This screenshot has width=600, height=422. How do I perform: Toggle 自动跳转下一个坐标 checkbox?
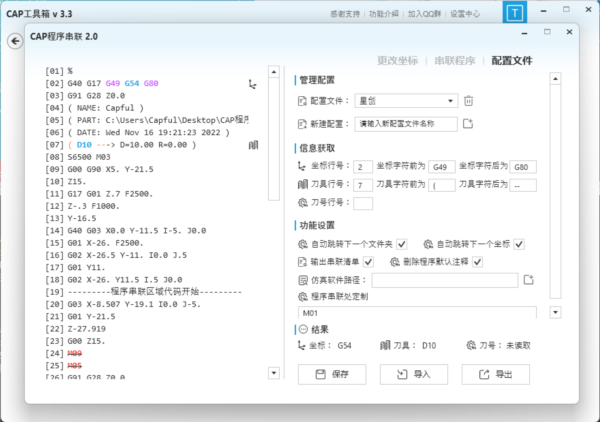(x=519, y=244)
